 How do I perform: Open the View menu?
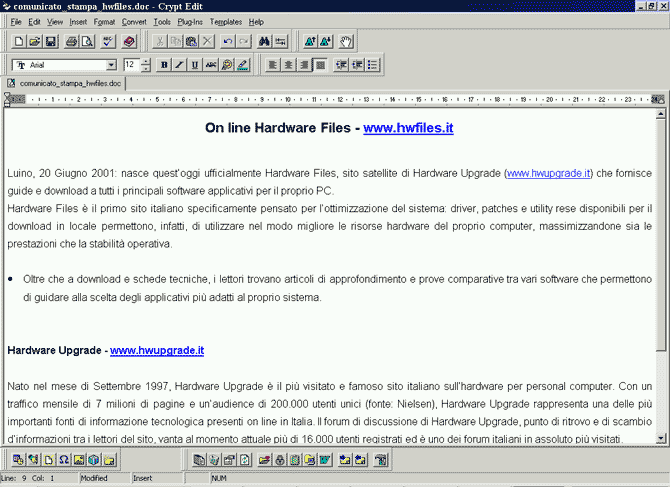coord(55,22)
